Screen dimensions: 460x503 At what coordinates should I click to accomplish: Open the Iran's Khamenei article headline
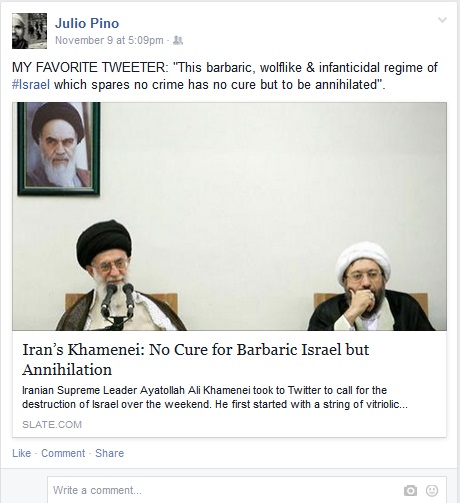(196, 359)
